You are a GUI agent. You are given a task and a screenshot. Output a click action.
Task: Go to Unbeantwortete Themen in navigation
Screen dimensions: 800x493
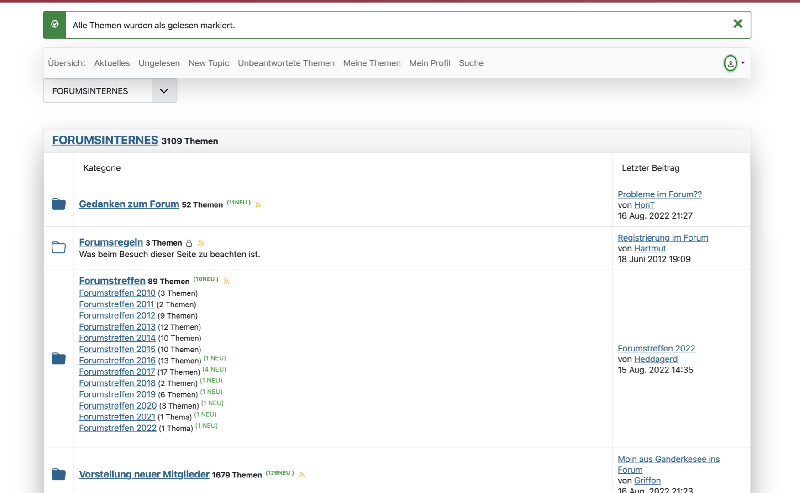(286, 63)
